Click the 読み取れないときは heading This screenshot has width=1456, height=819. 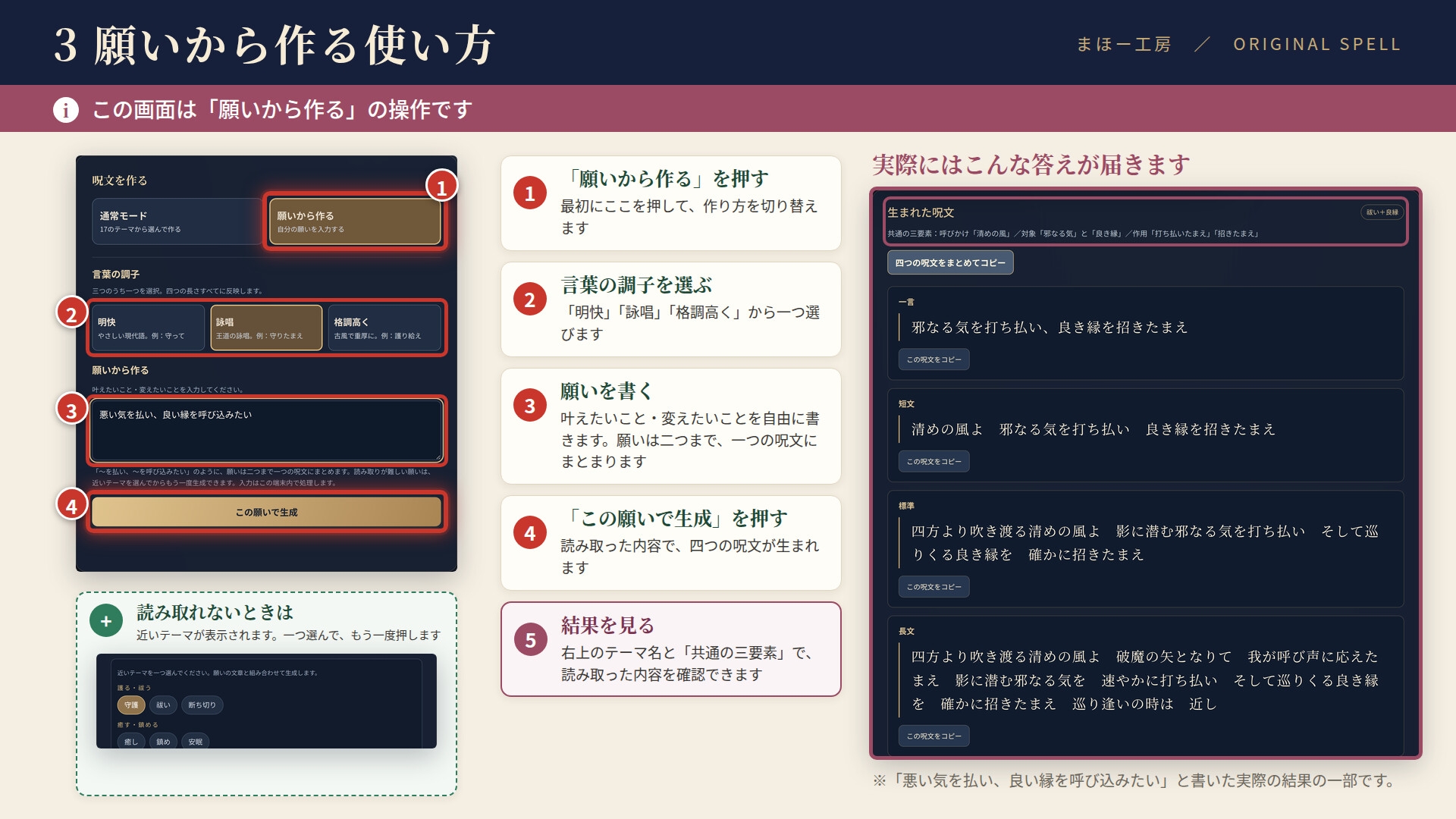(215, 612)
